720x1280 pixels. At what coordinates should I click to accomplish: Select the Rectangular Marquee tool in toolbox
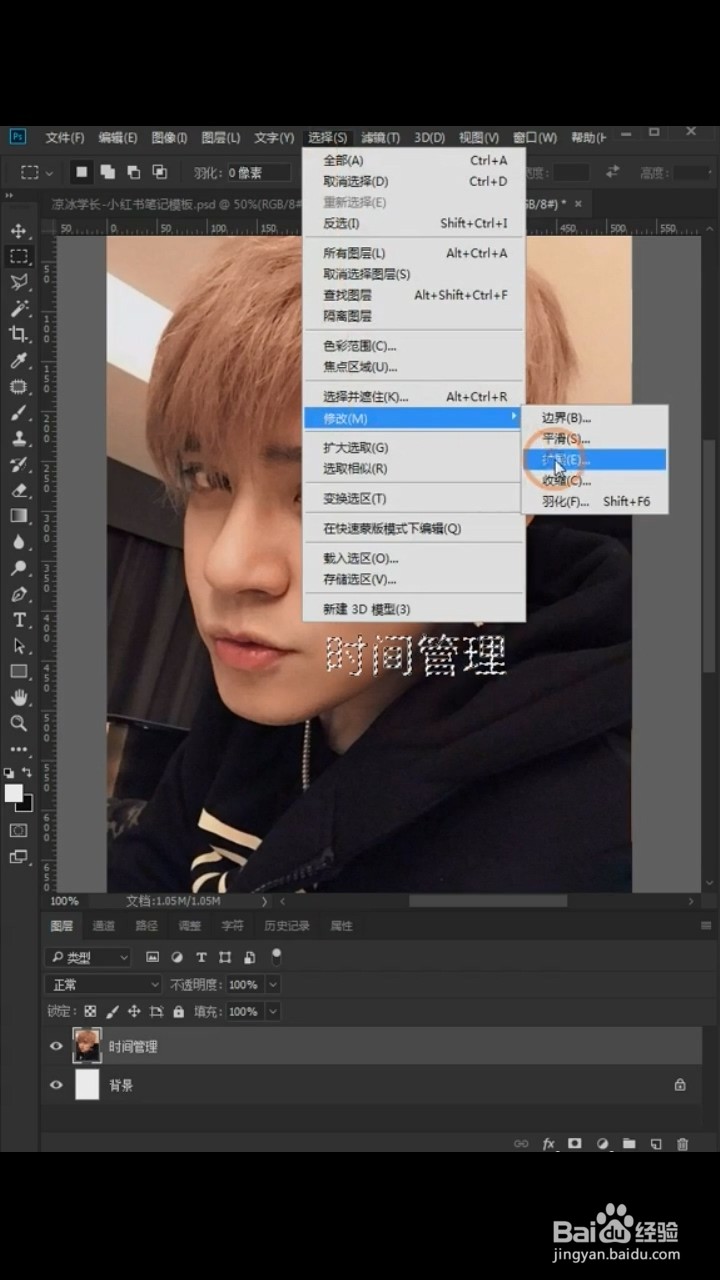pyautogui.click(x=19, y=257)
